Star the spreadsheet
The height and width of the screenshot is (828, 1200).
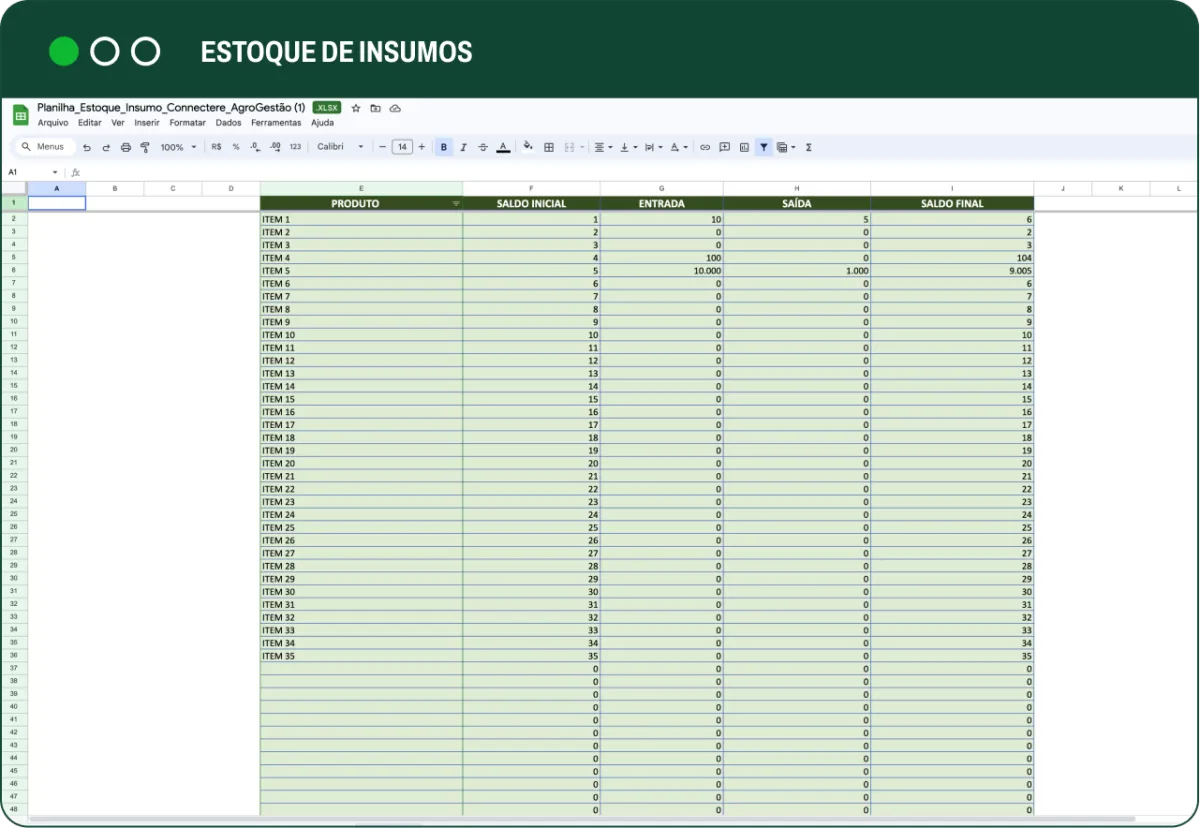[x=356, y=108]
